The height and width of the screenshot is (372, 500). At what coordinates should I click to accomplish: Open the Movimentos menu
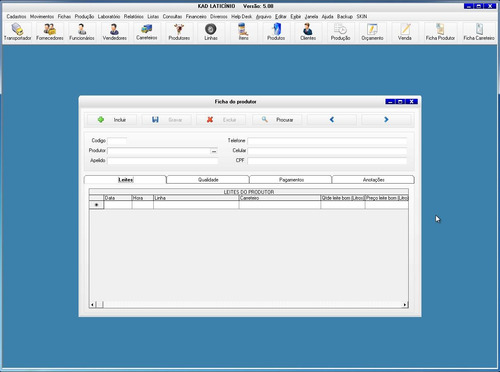(42, 16)
